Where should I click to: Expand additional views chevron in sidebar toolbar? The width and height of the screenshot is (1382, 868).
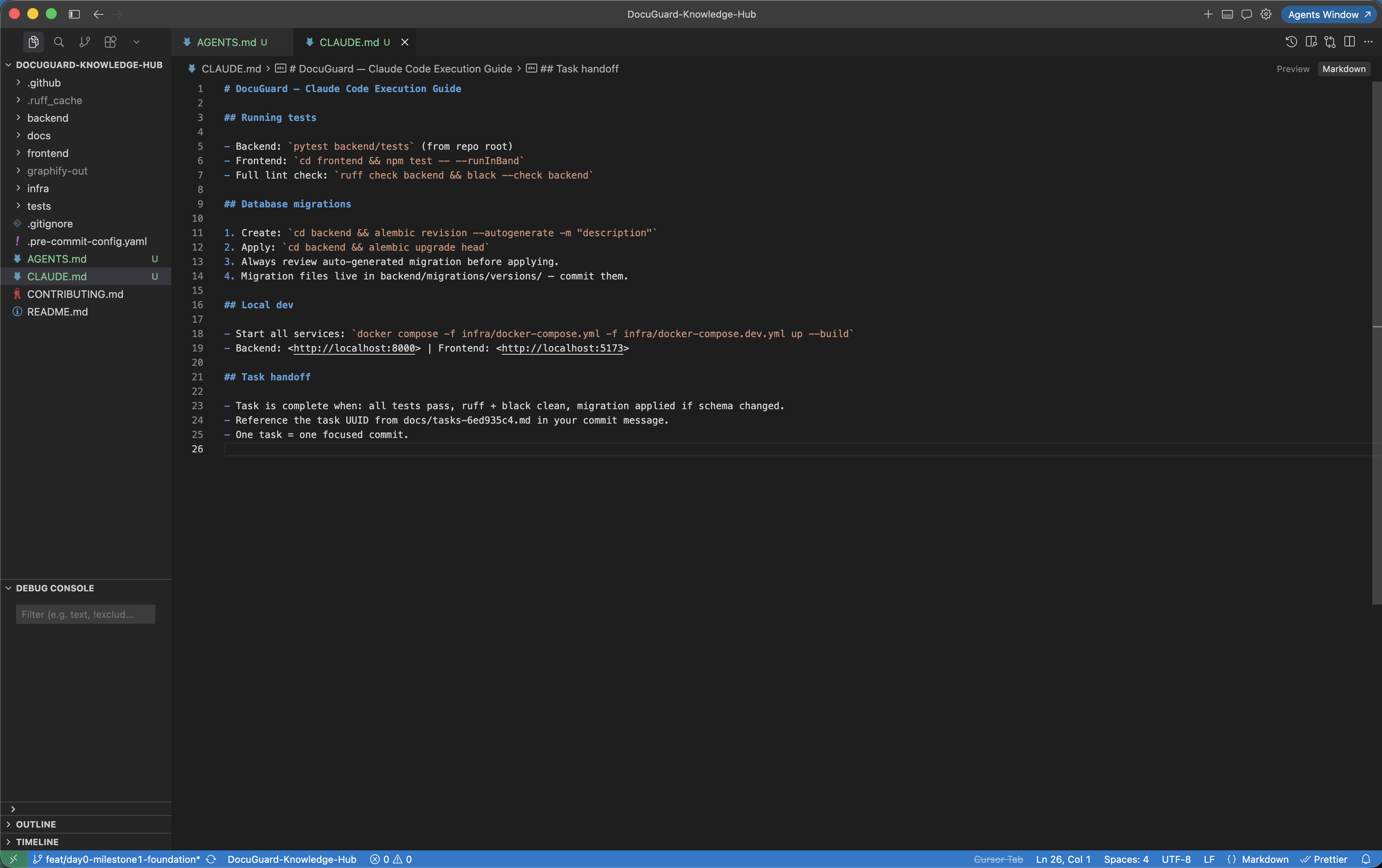136,42
